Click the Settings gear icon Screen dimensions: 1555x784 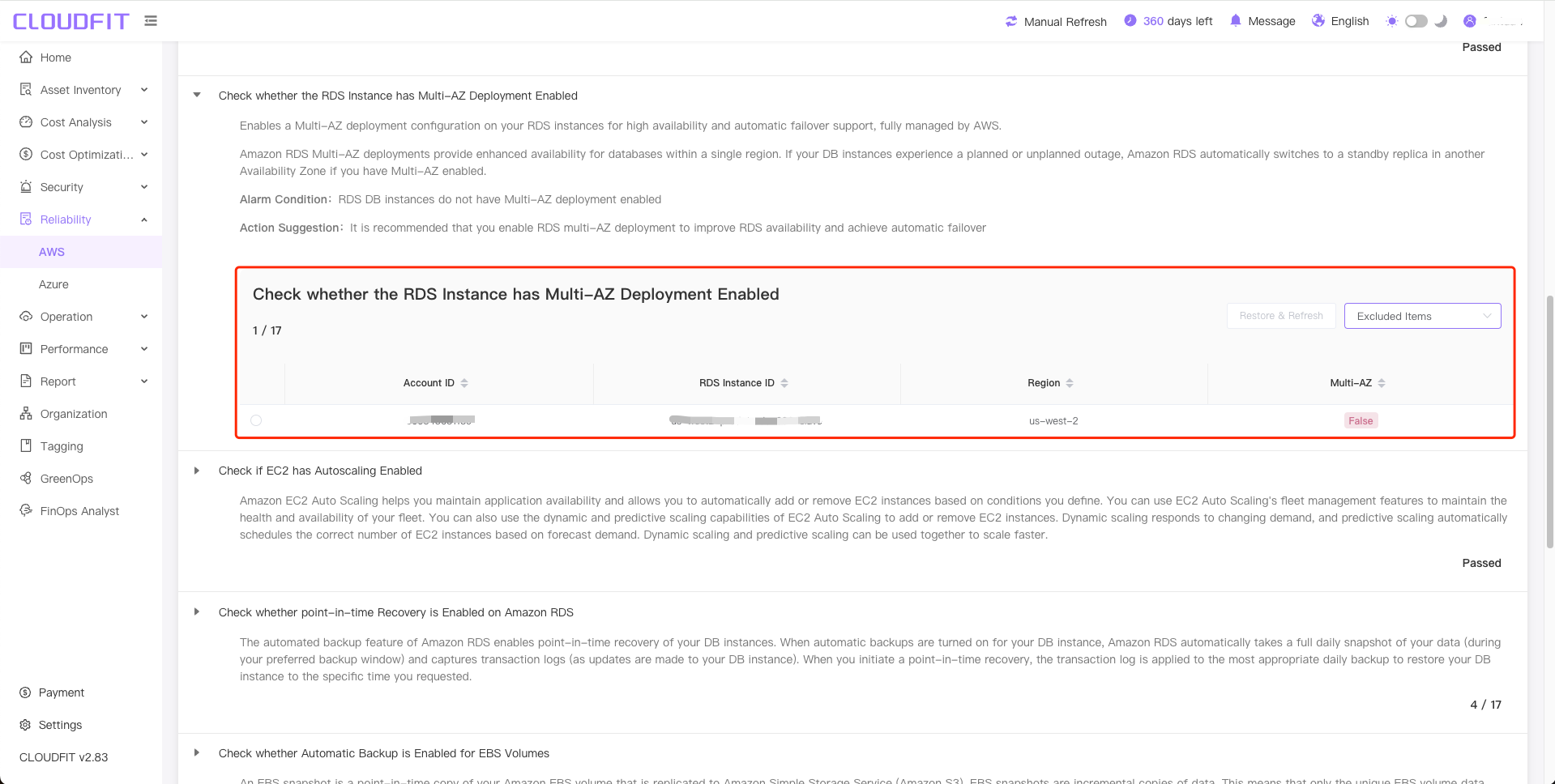(x=25, y=725)
